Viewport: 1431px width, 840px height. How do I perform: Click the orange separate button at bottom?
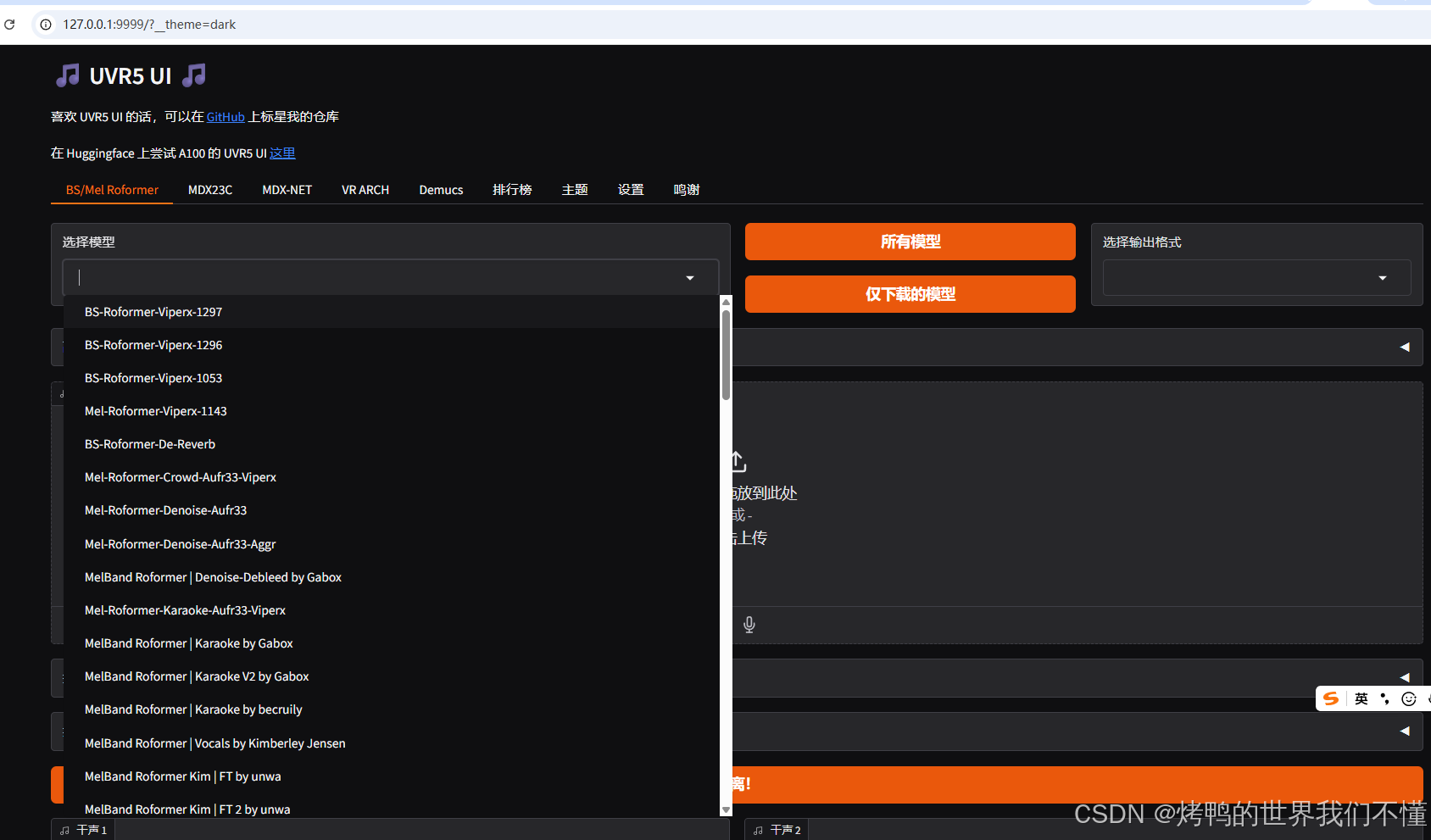pos(1077,785)
